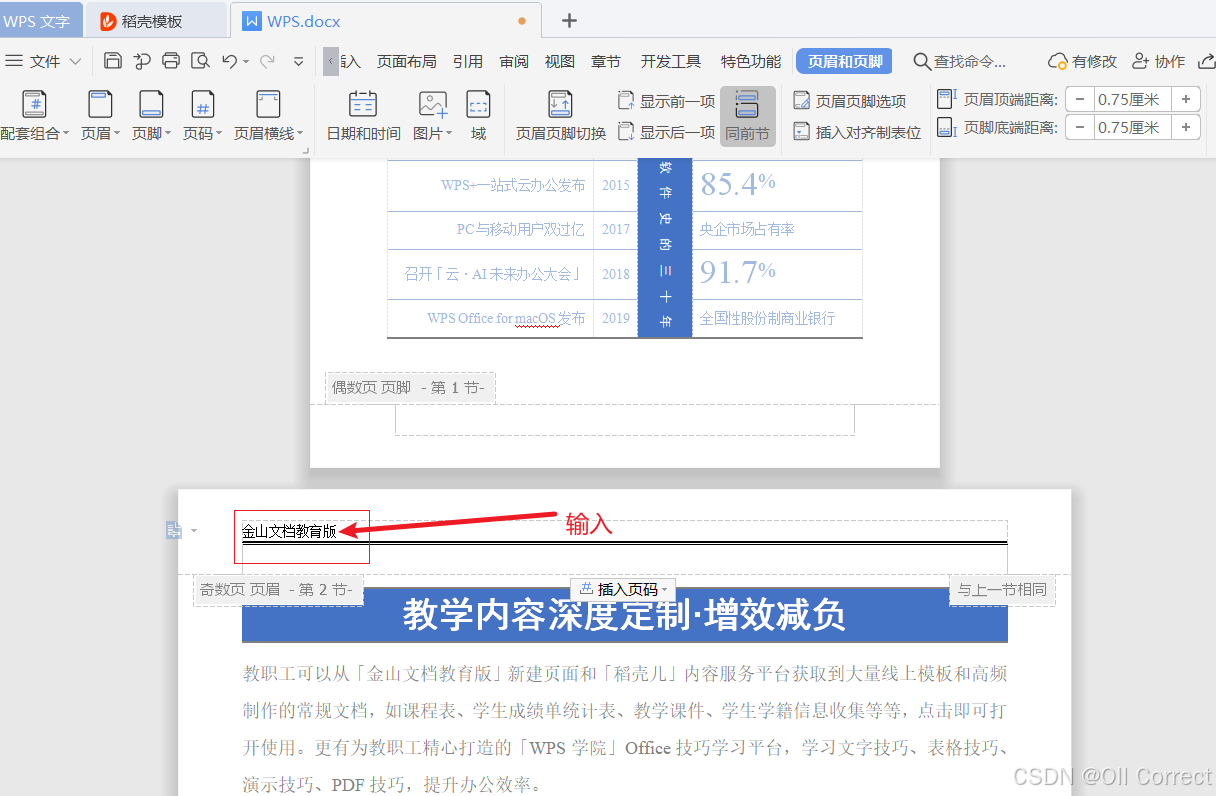The height and width of the screenshot is (796, 1216).
Task: Toggle 同前节 link to previous
Action: pyautogui.click(x=747, y=116)
